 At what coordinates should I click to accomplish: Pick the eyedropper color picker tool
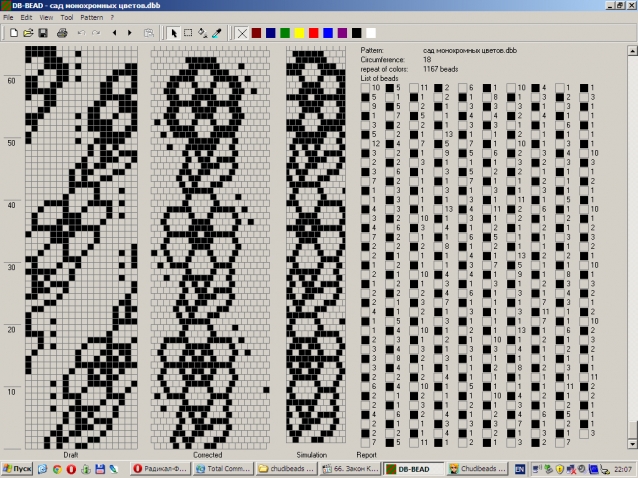point(216,33)
